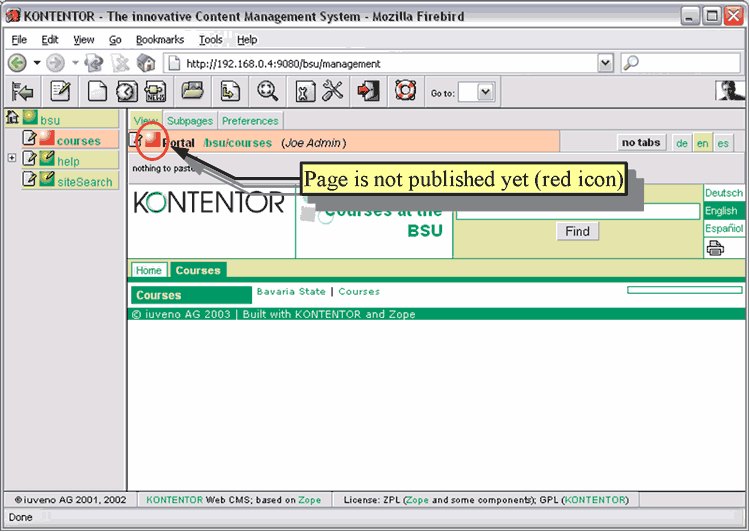Toggle the 'de' language button
750x532 pixels.
682,143
